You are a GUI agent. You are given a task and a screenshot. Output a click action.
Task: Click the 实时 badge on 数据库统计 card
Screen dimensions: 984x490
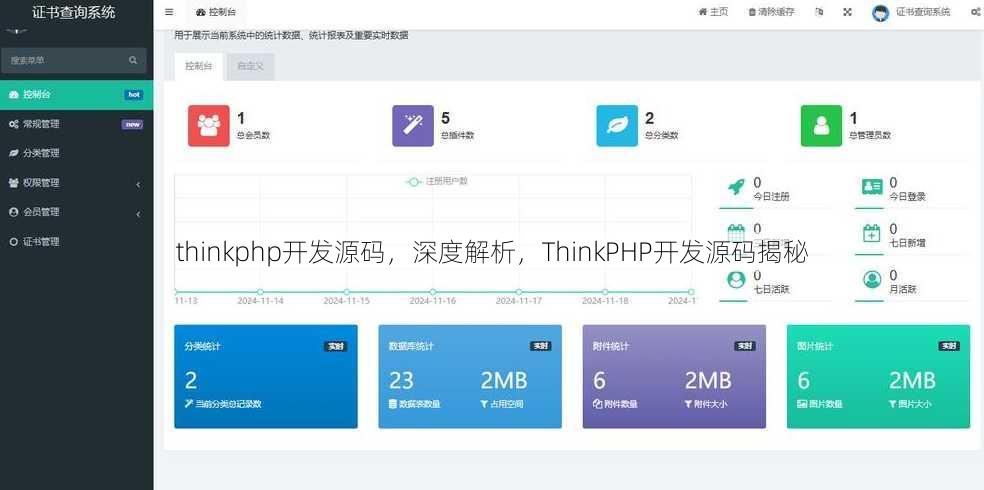540,346
